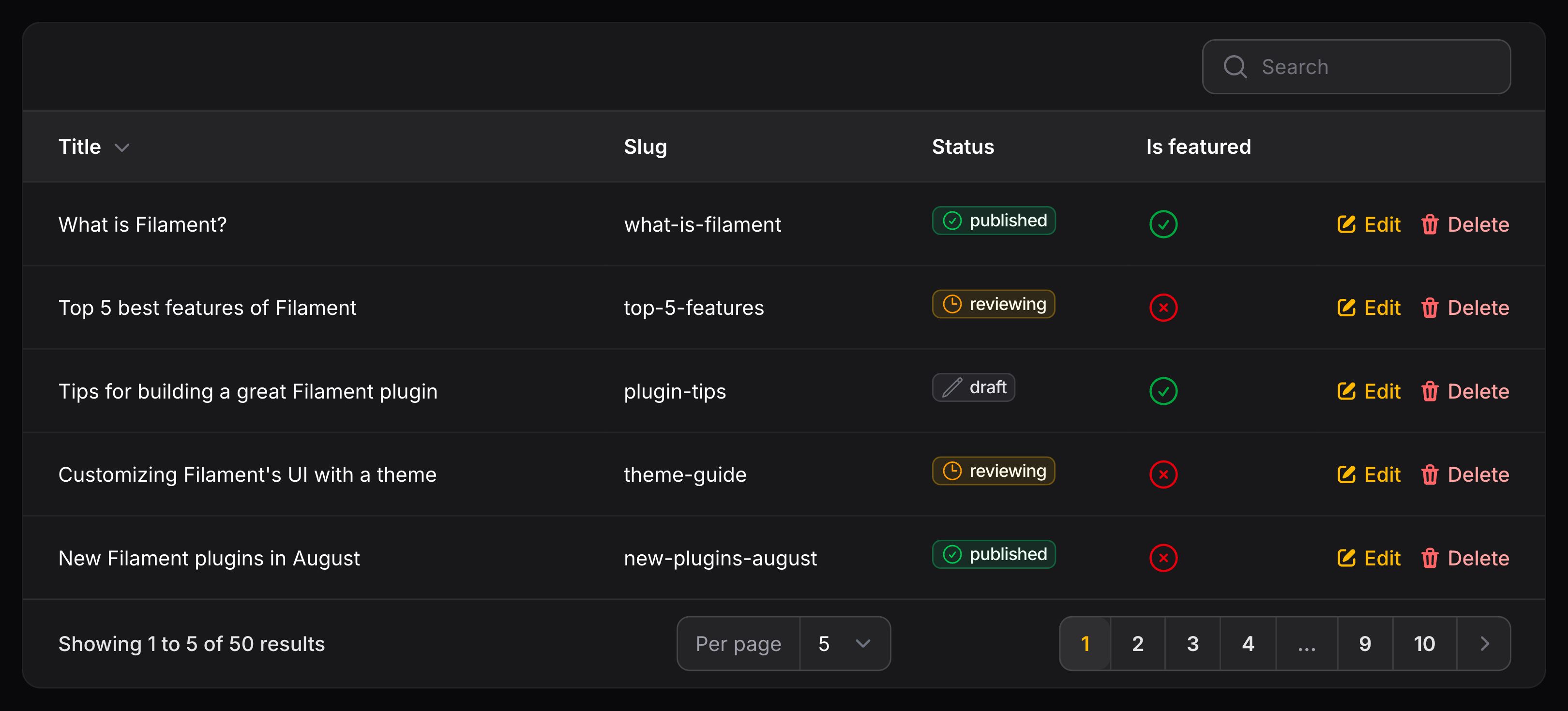The width and height of the screenshot is (1568, 711).
Task: Go to page 2
Action: 1137,643
